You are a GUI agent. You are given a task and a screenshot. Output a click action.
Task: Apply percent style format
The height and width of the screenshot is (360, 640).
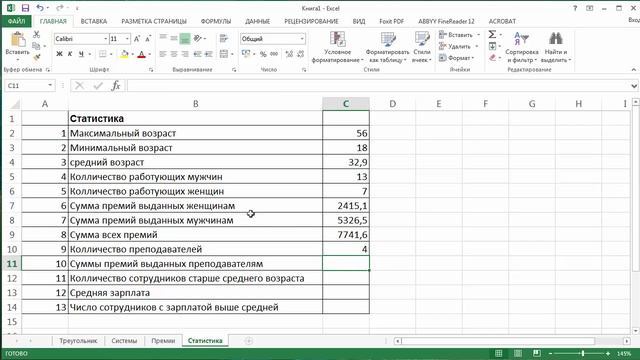(x=263, y=54)
